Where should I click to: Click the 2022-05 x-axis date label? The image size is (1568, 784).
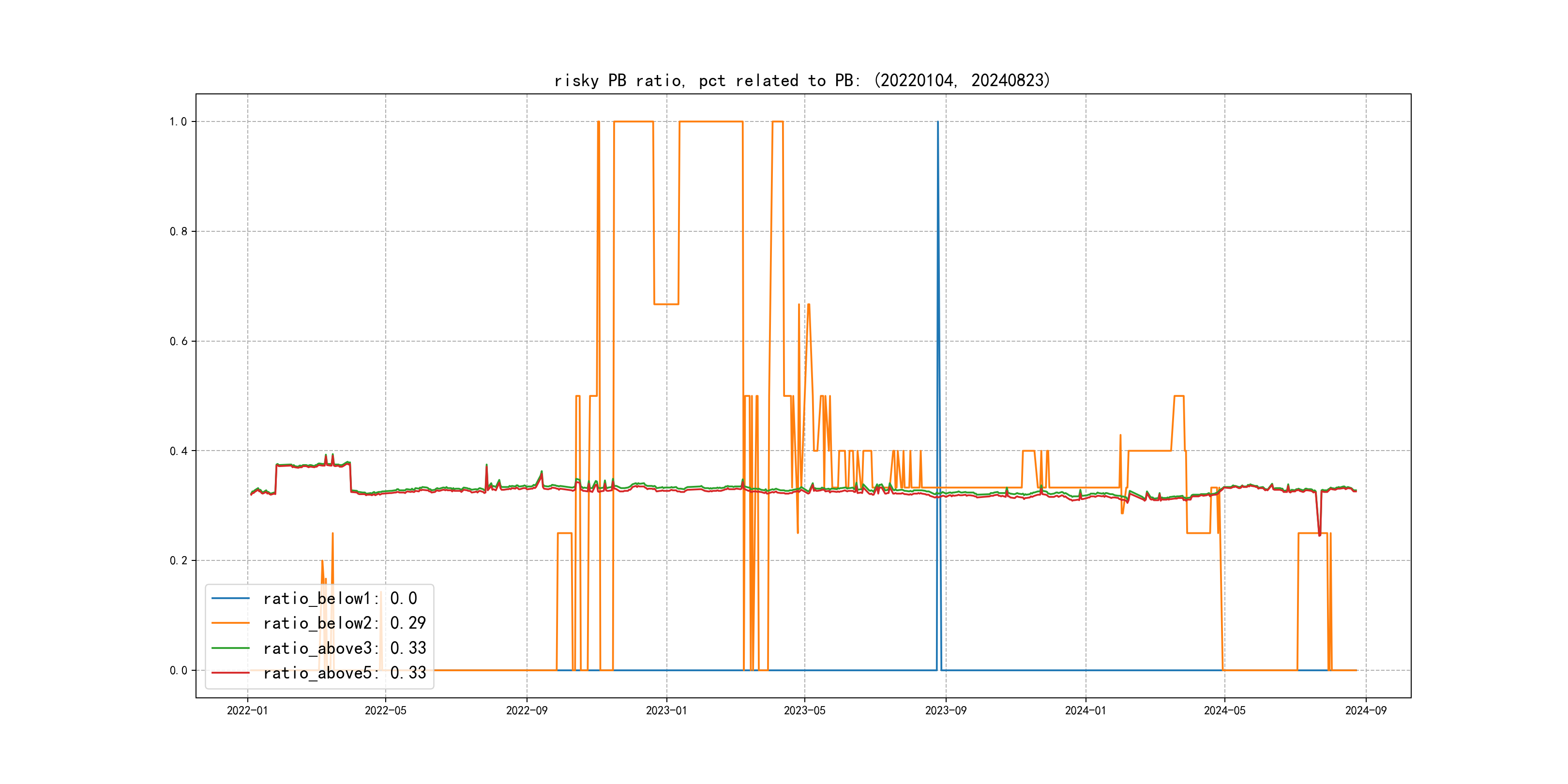click(x=385, y=710)
